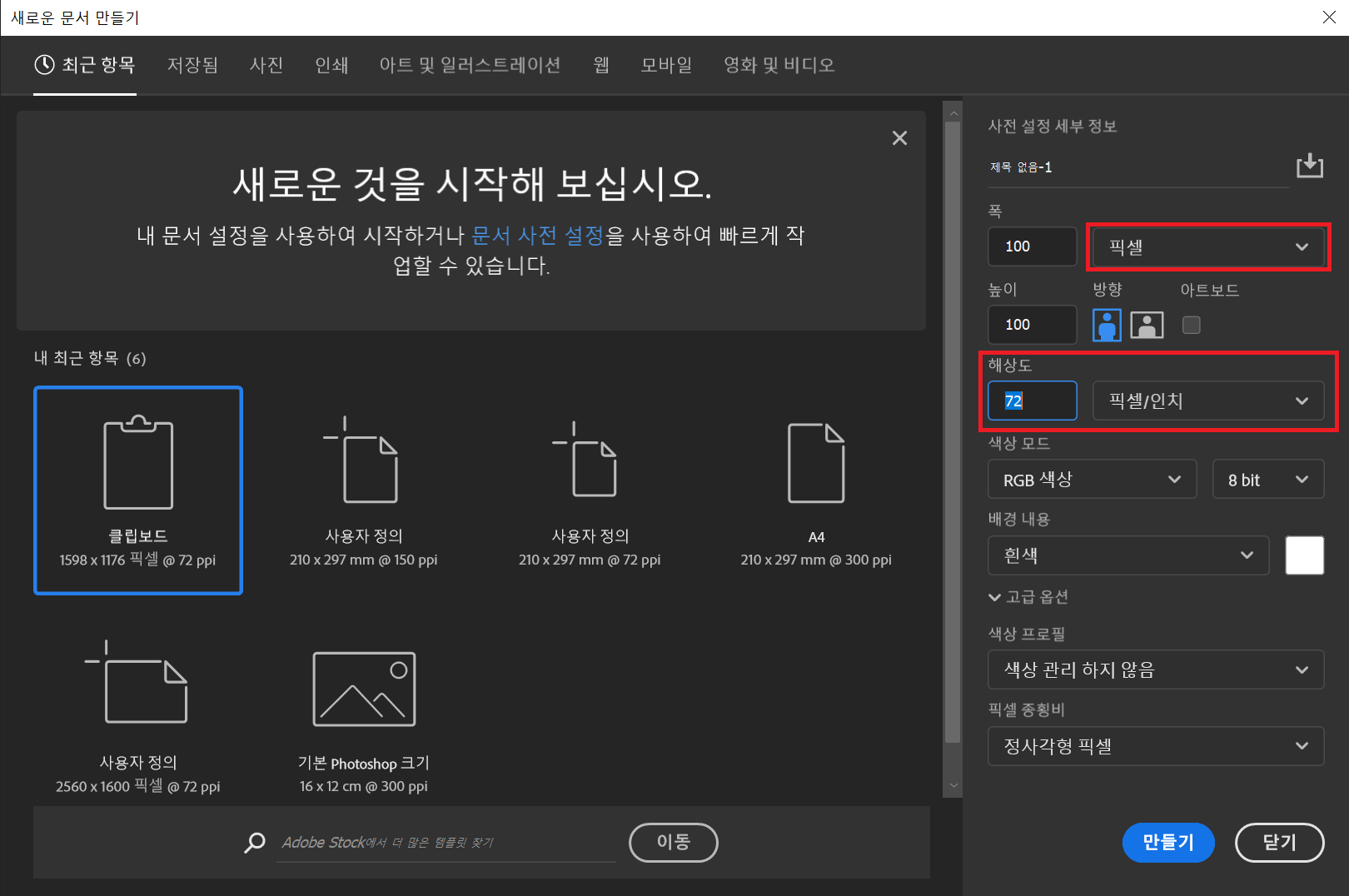Viewport: 1349px width, 896px height.
Task: Click the save preset icon next to document title
Action: point(1310,166)
